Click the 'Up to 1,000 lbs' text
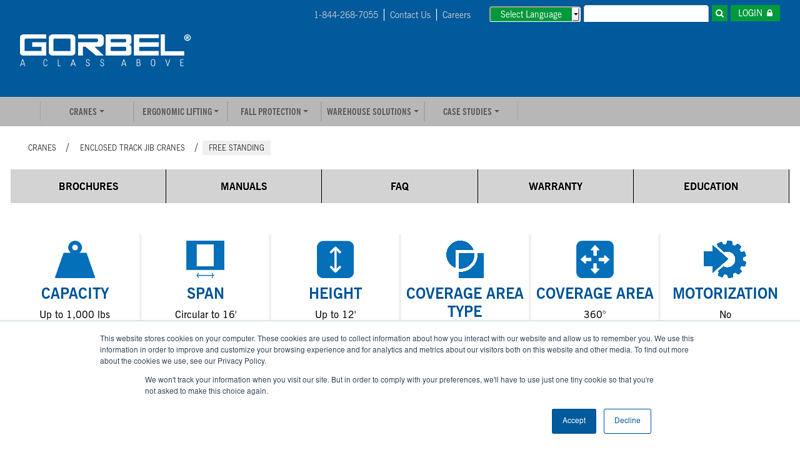Image resolution: width=800 pixels, height=450 pixels. [x=75, y=314]
